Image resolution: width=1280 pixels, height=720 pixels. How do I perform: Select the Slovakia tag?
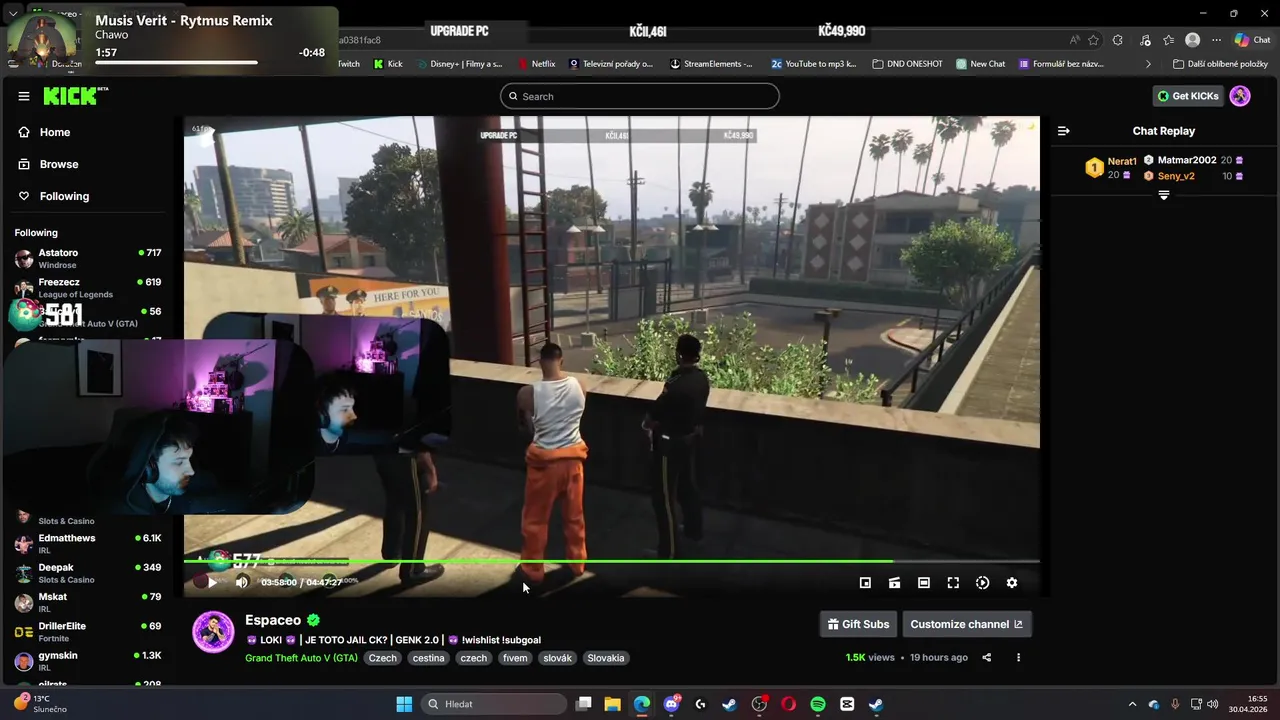pyautogui.click(x=606, y=658)
